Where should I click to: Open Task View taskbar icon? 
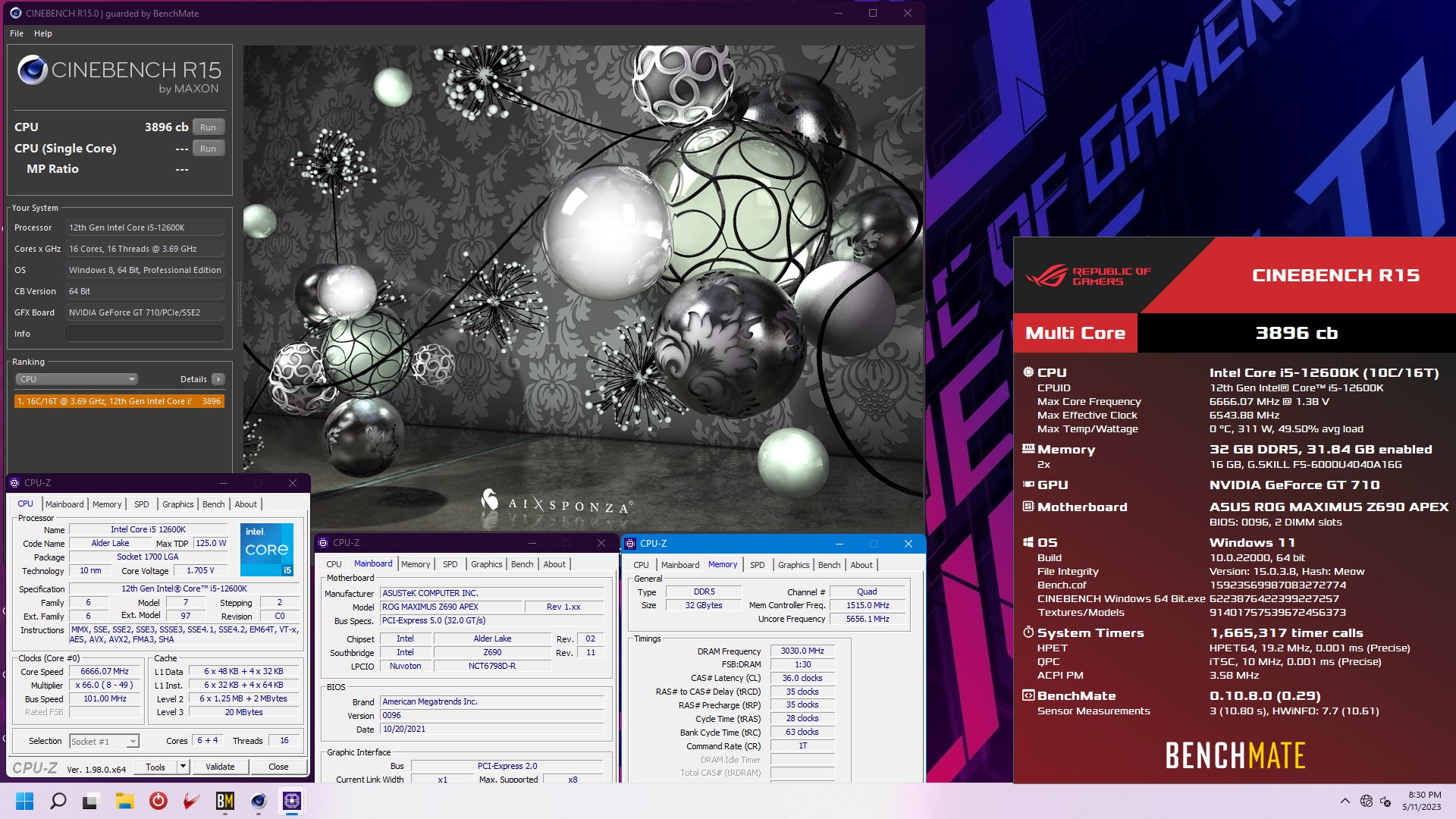point(92,801)
